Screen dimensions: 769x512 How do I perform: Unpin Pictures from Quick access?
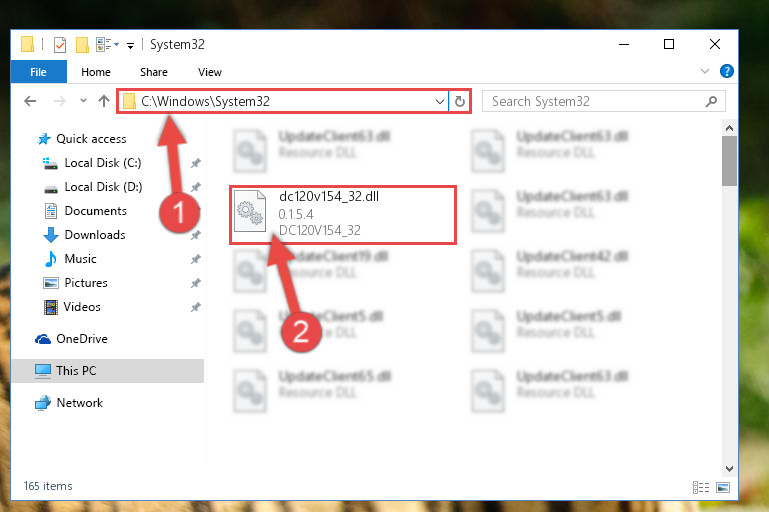[196, 282]
